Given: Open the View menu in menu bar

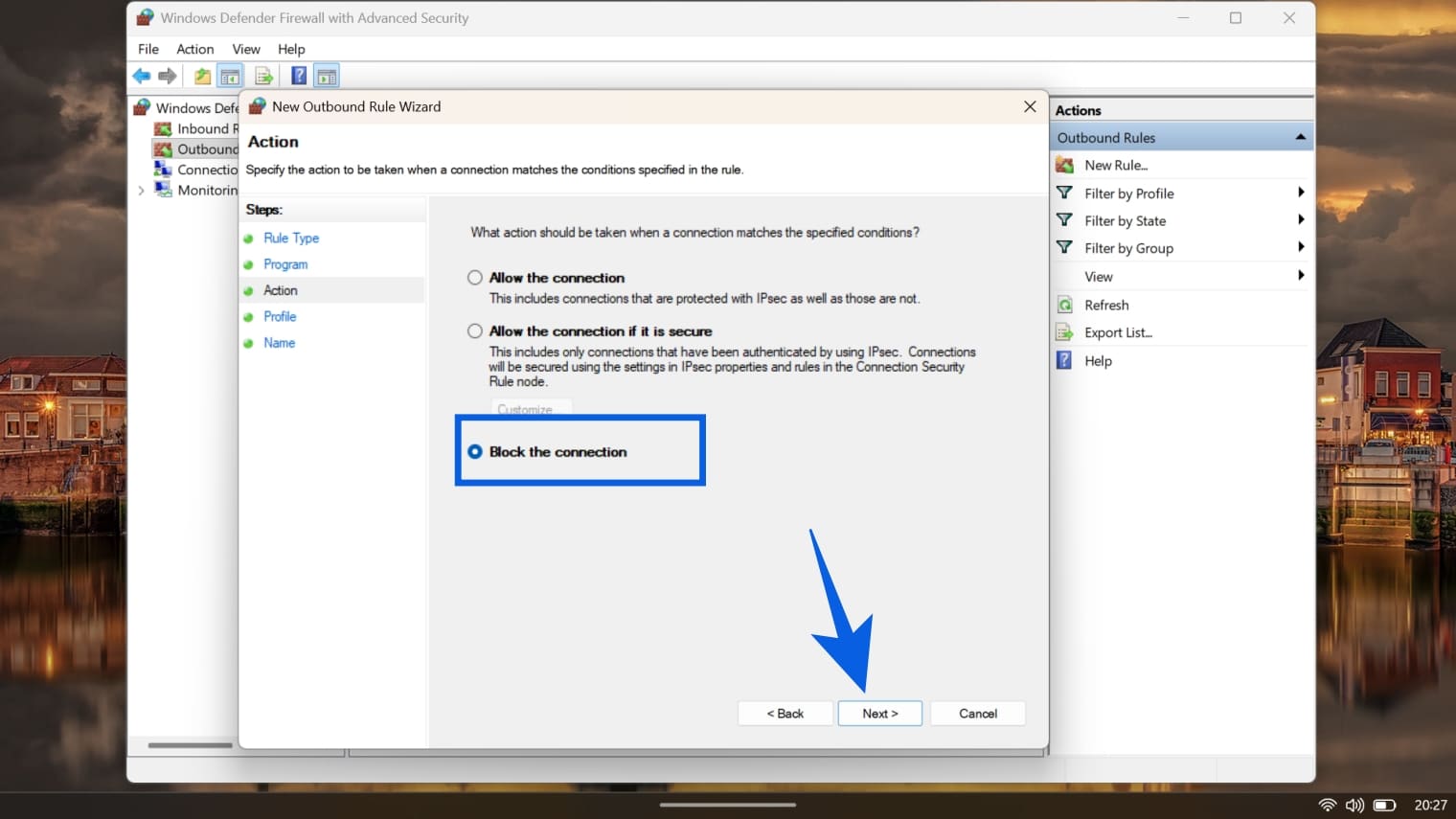Looking at the screenshot, I should click(246, 49).
